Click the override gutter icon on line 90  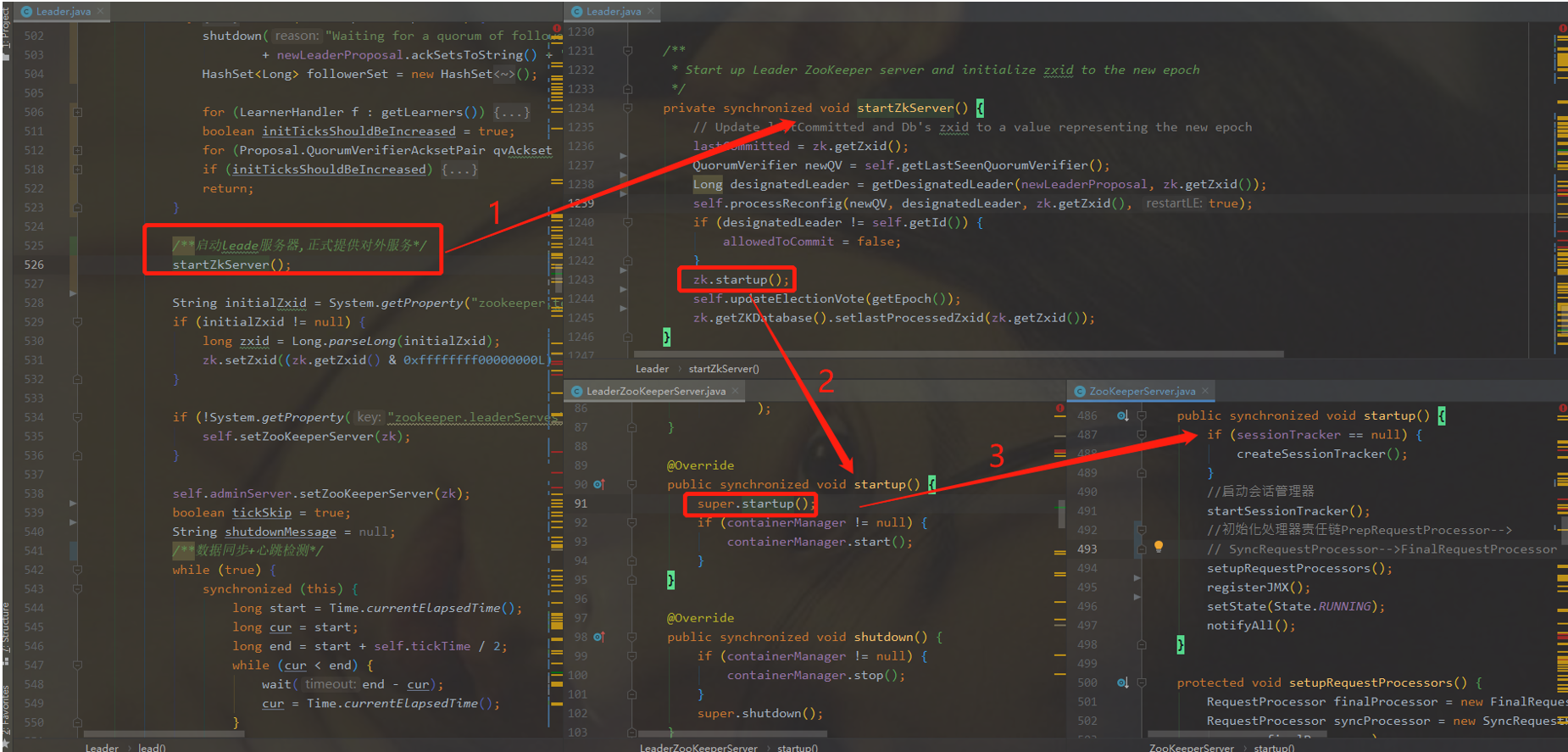[x=598, y=484]
